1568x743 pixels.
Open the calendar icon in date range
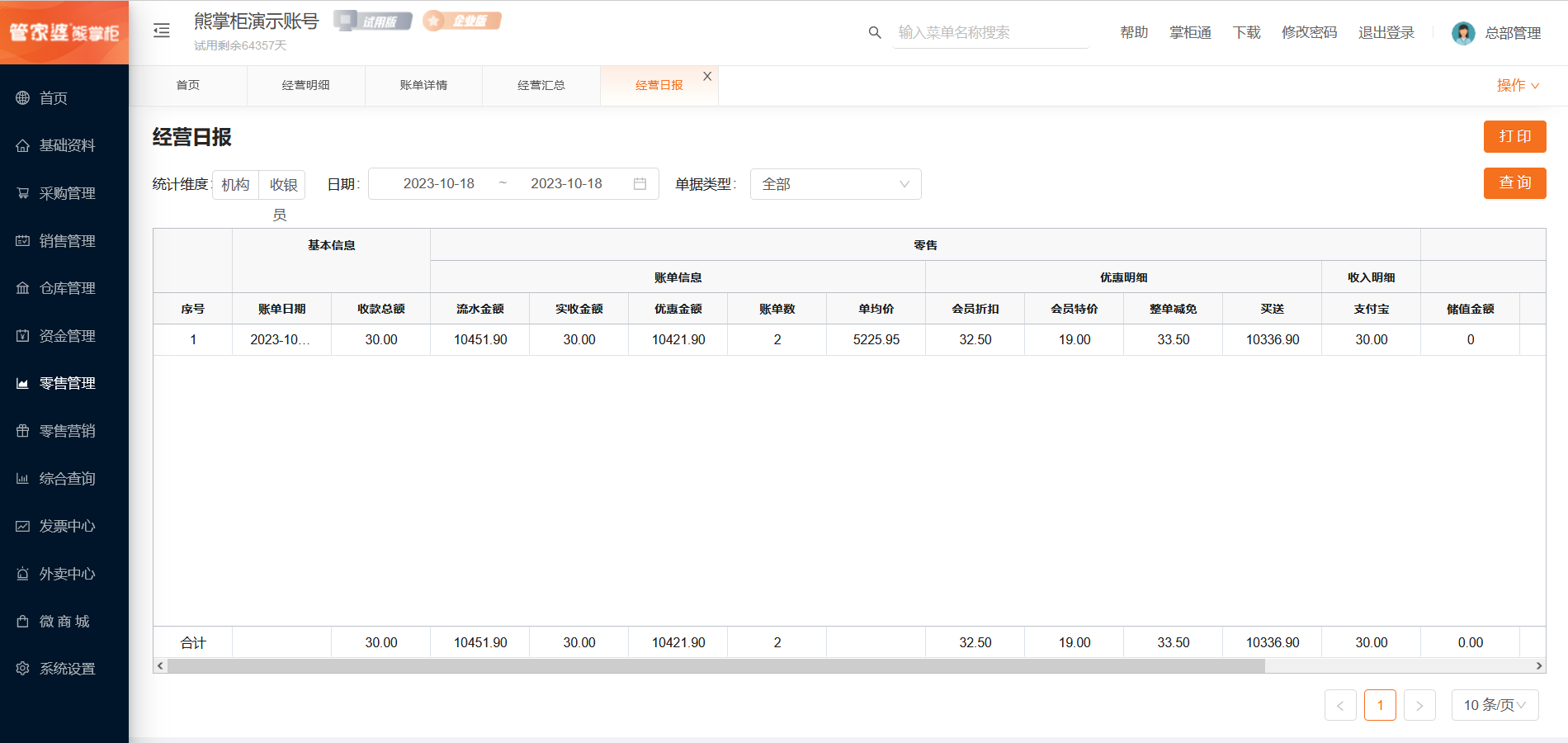[x=640, y=183]
